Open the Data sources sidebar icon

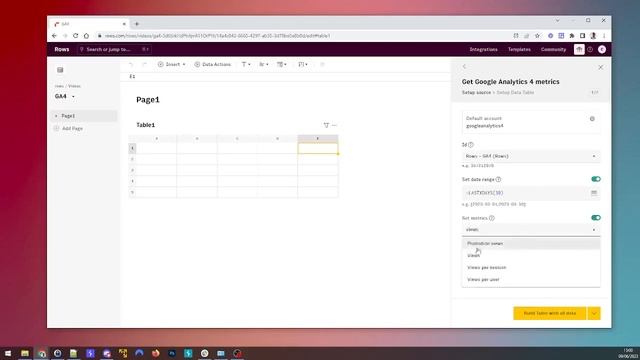[60, 70]
